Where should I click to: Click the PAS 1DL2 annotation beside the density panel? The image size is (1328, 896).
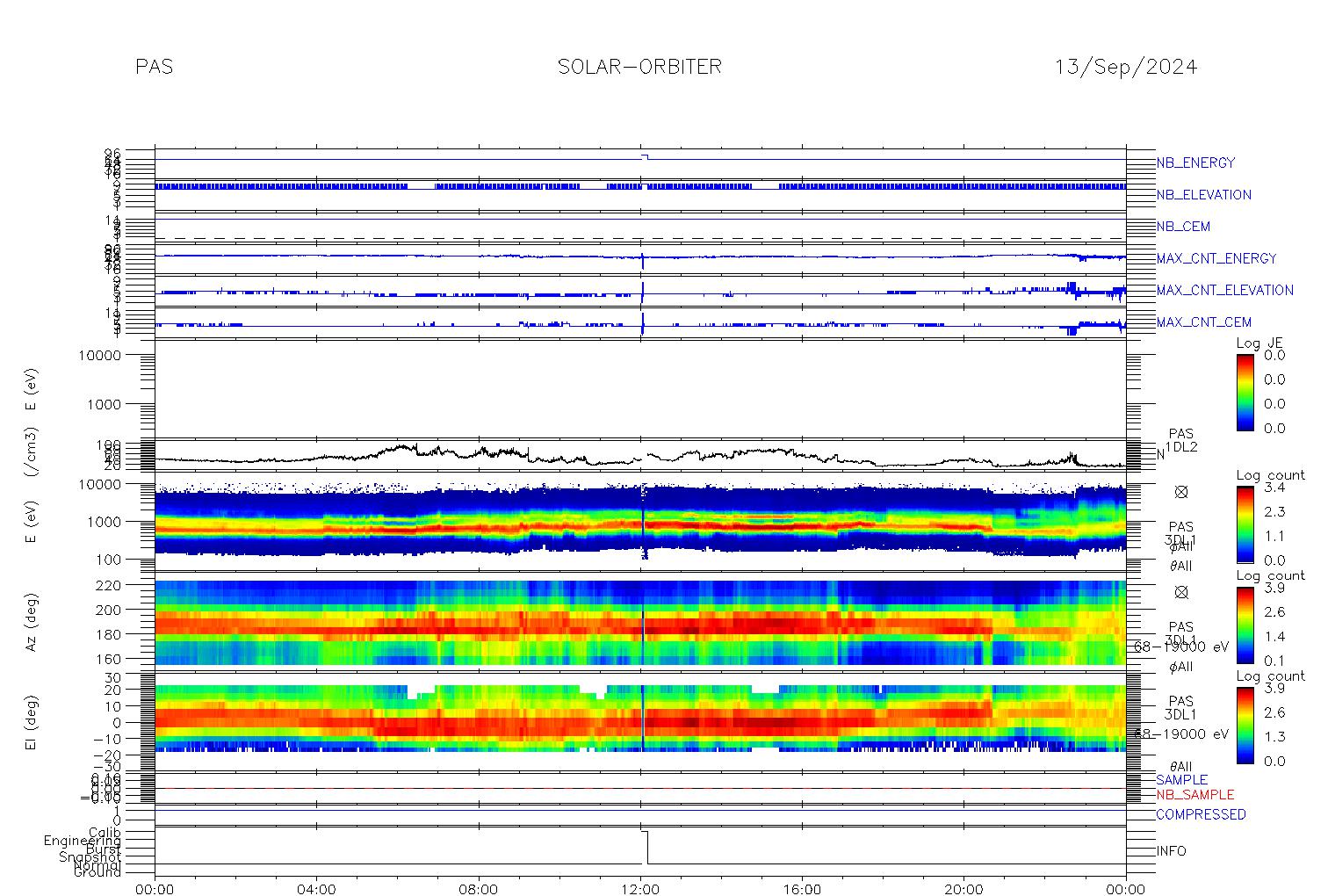pos(1181,440)
